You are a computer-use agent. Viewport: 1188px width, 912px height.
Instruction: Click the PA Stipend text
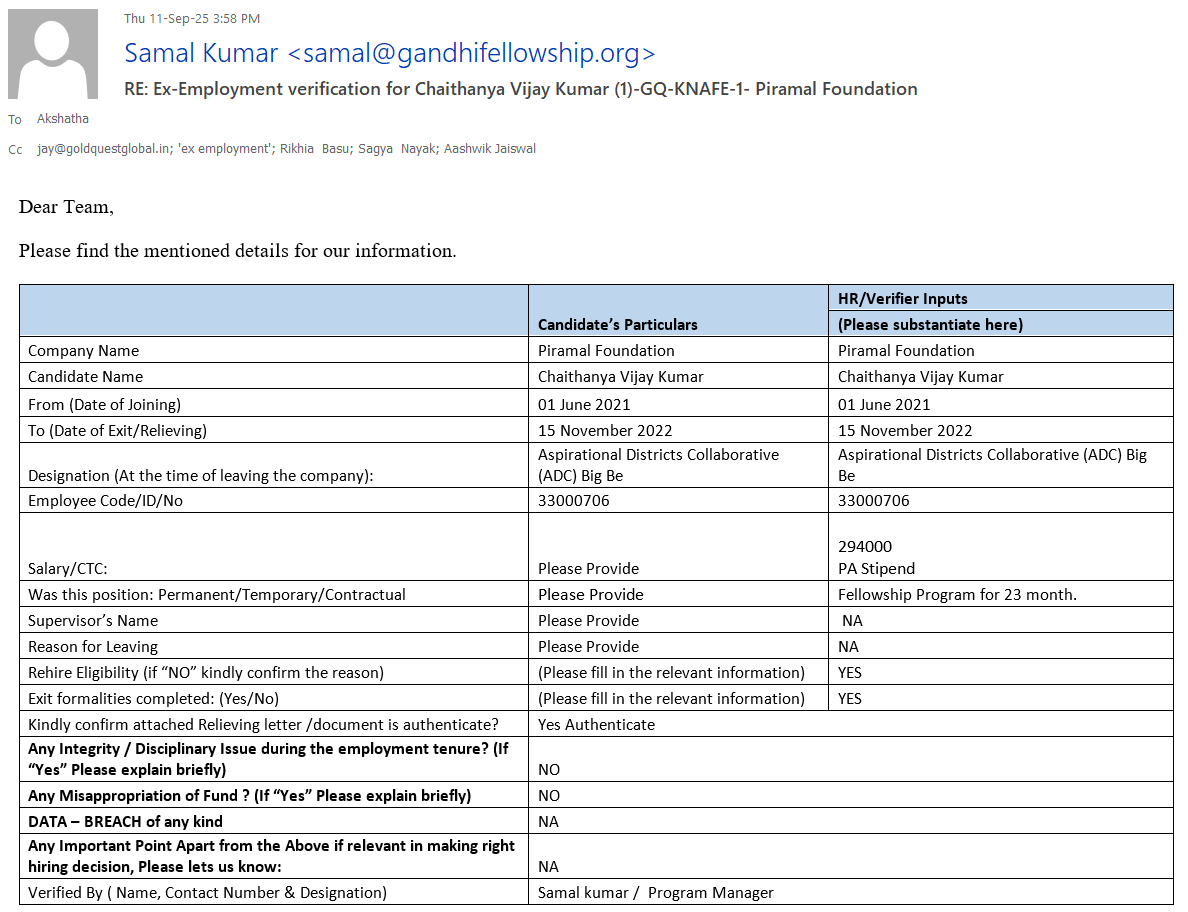[877, 569]
